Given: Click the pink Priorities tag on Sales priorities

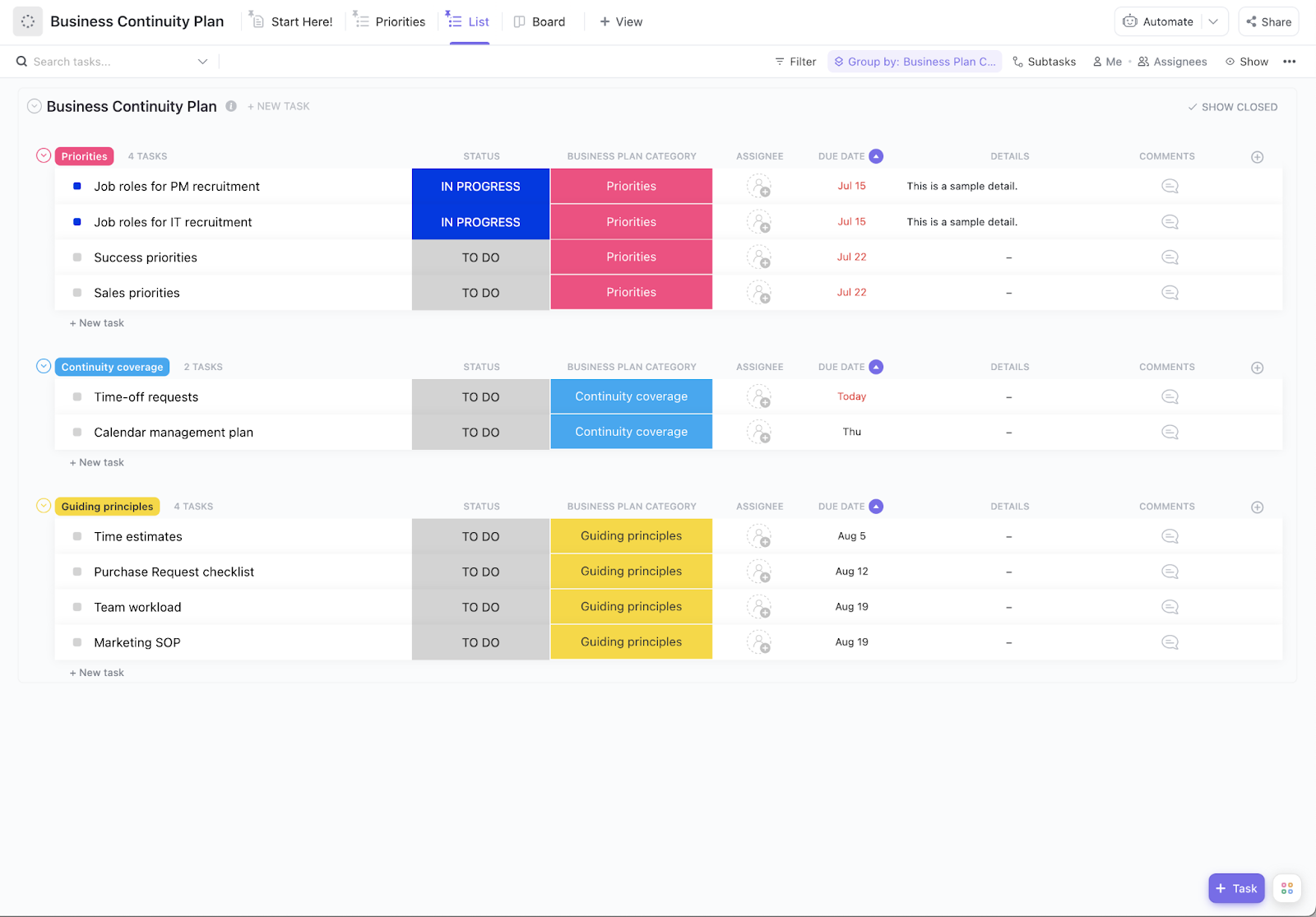Looking at the screenshot, I should (x=631, y=292).
